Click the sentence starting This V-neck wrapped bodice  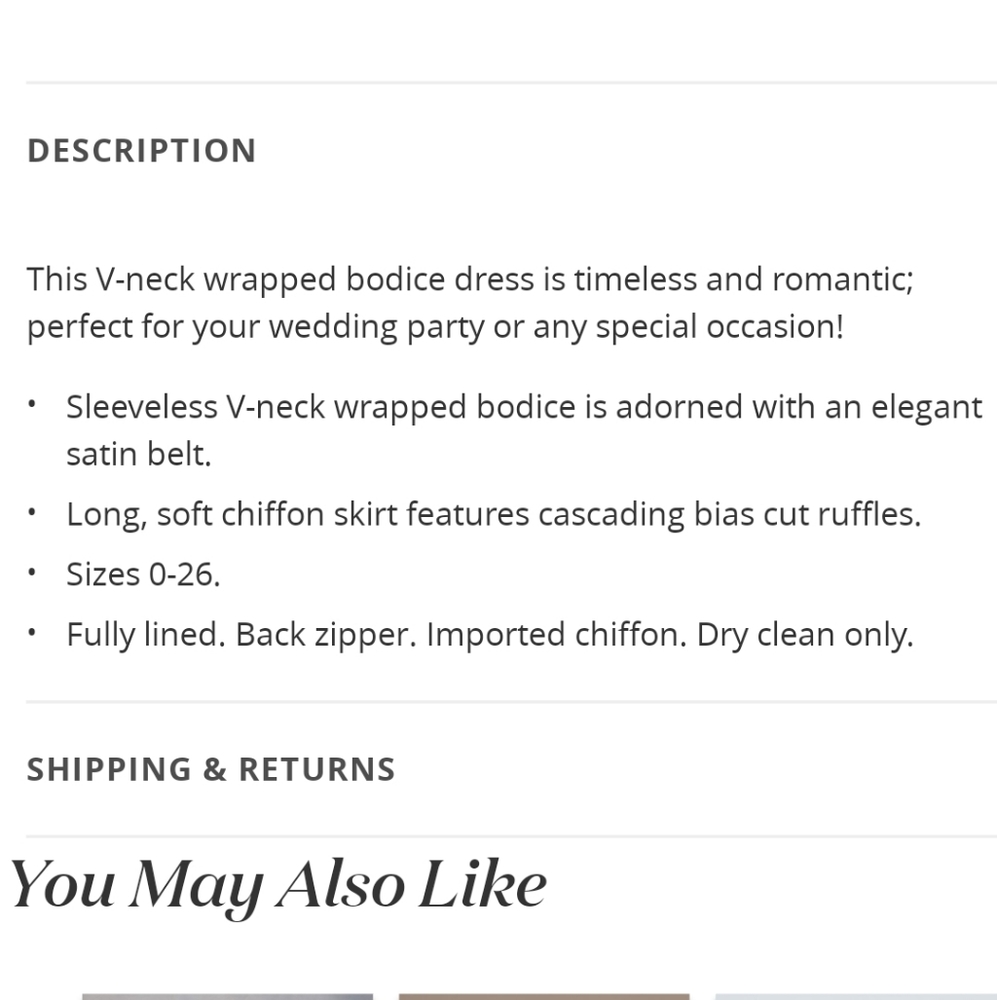point(470,279)
